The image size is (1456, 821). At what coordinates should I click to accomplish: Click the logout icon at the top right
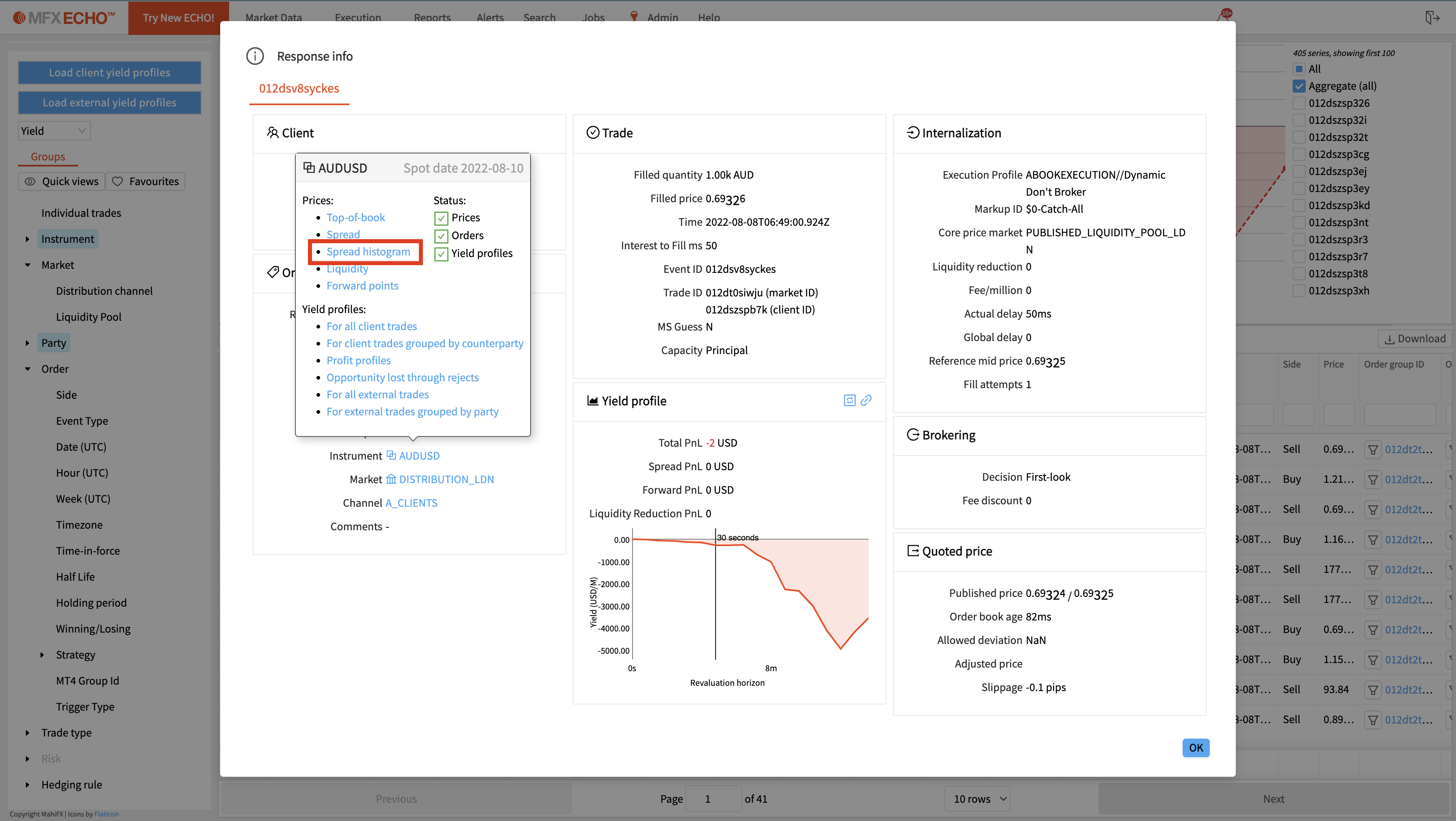point(1432,17)
